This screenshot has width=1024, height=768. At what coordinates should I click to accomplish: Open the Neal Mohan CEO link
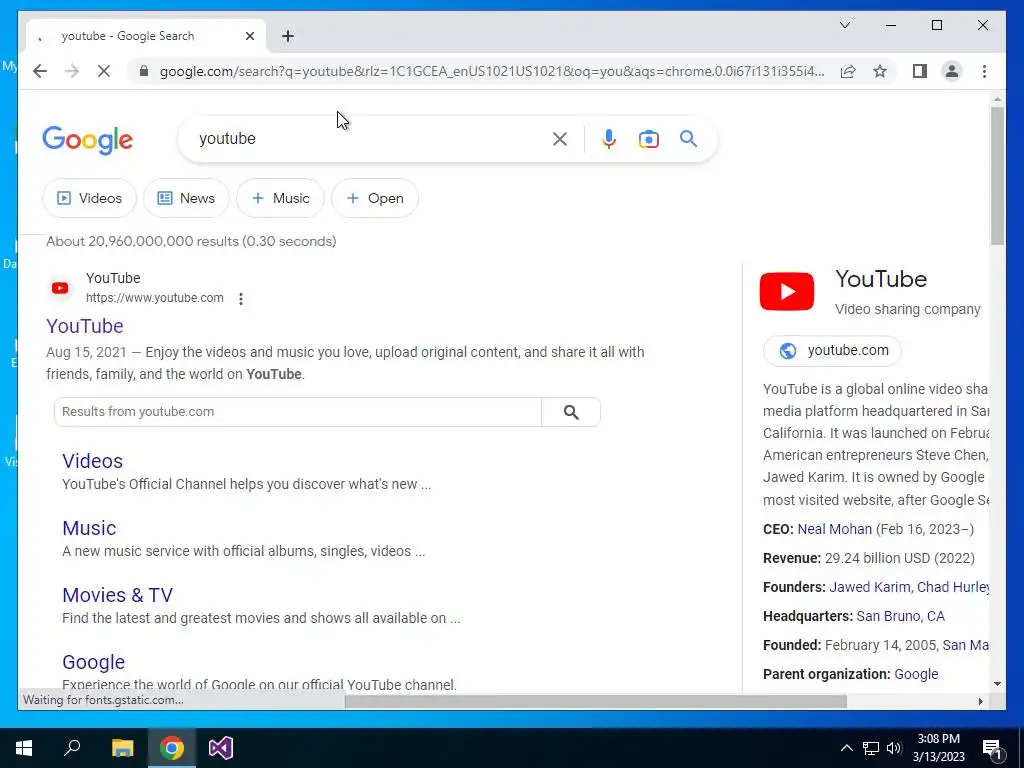tap(835, 529)
